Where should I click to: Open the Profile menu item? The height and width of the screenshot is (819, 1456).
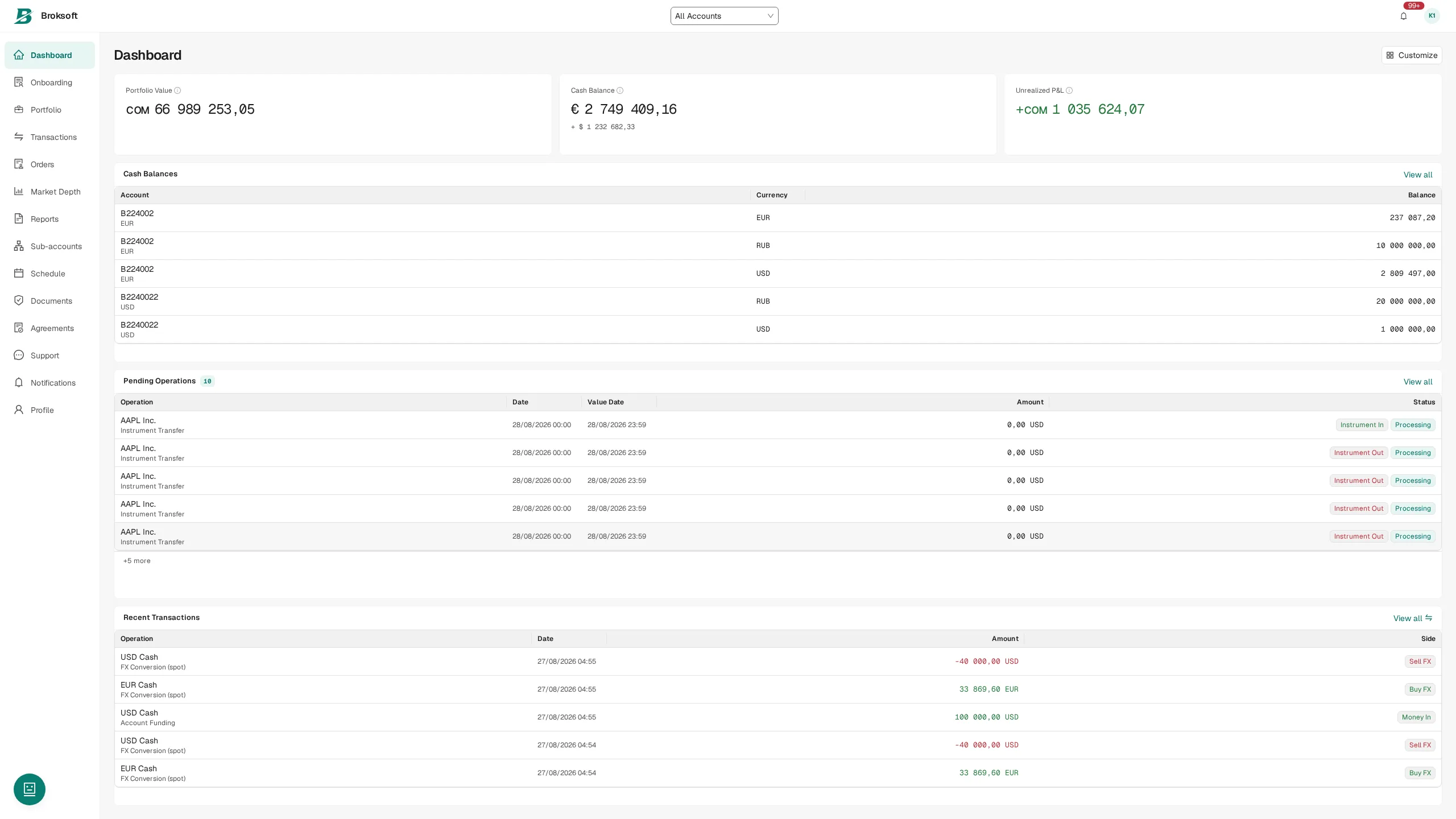[x=49, y=410]
